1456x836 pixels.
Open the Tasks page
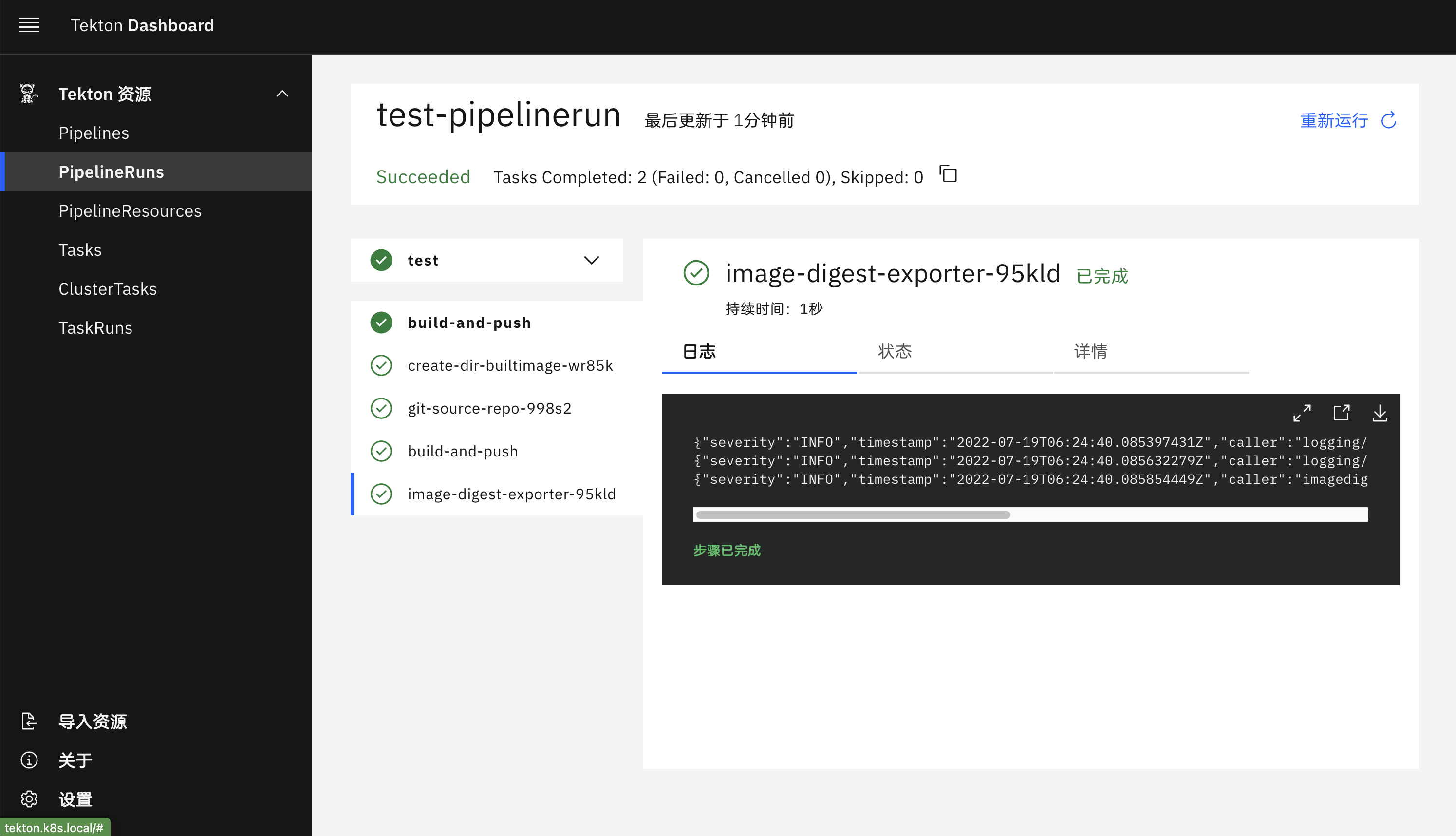point(155,250)
